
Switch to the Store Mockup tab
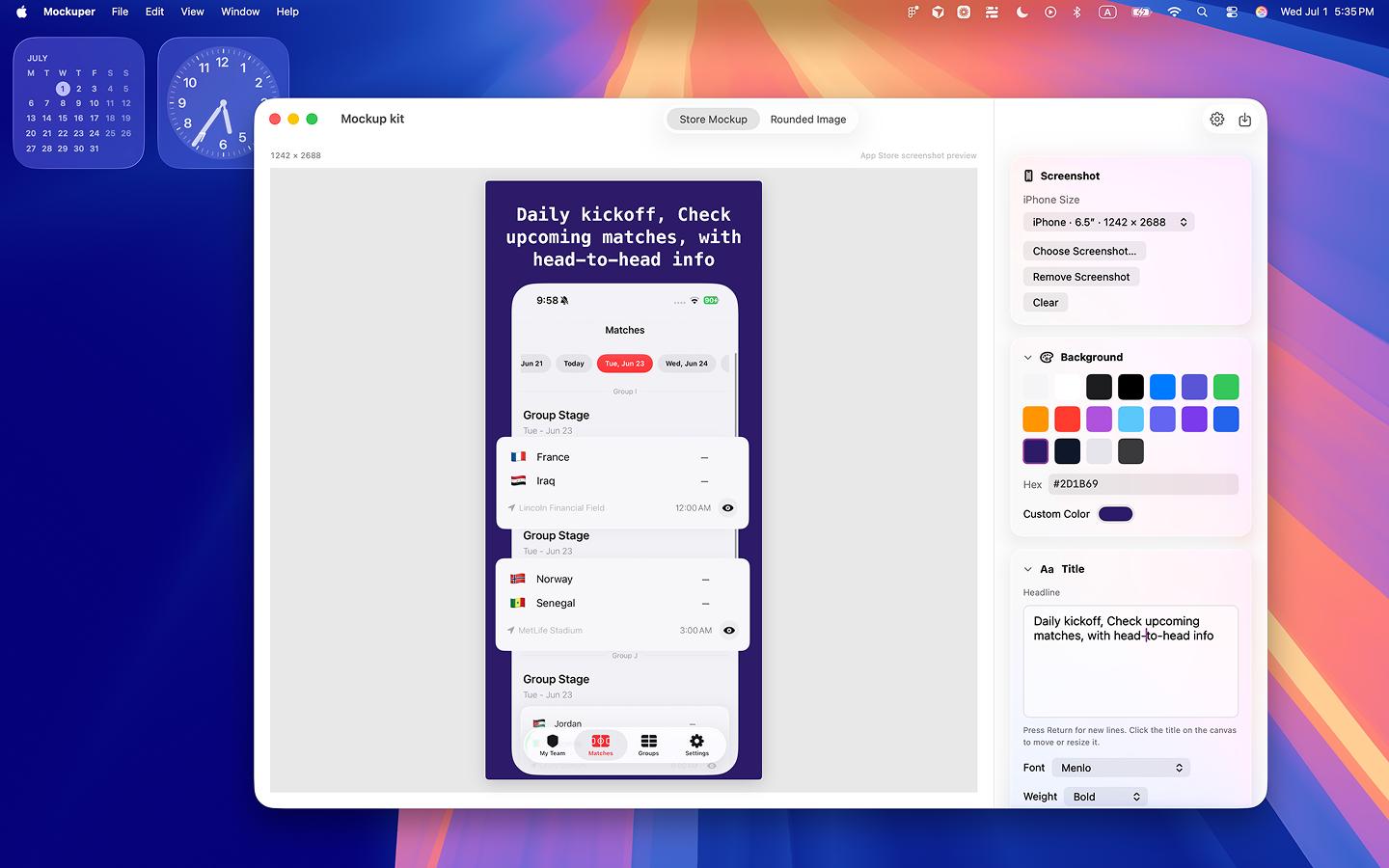click(713, 120)
